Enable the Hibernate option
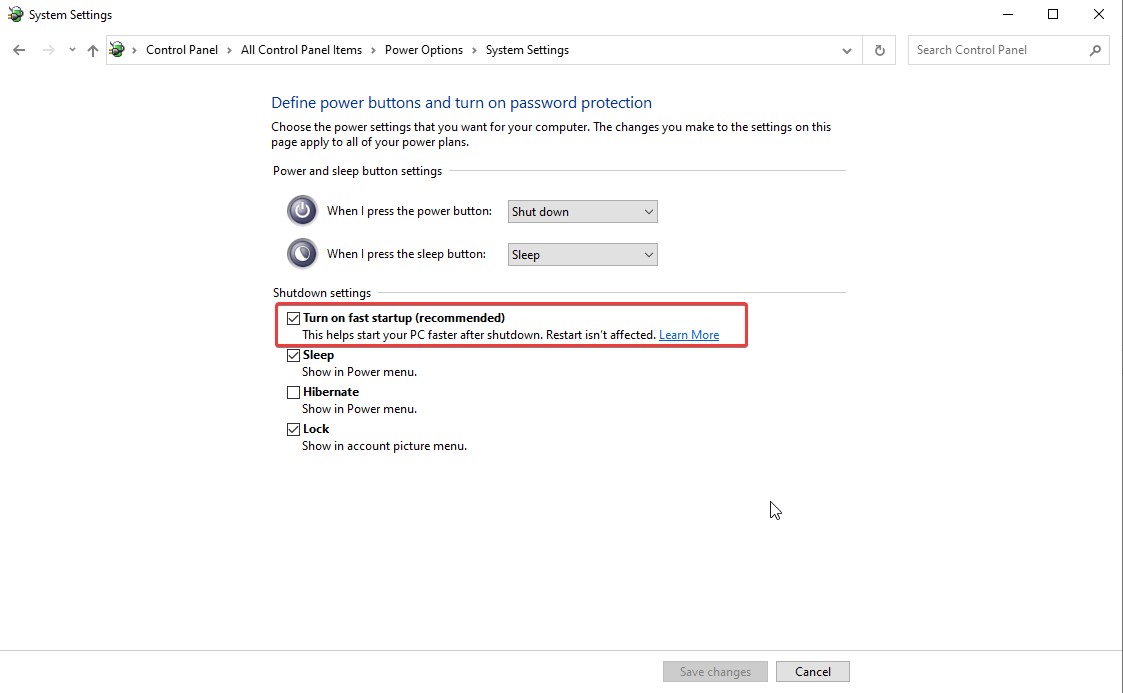 (293, 391)
